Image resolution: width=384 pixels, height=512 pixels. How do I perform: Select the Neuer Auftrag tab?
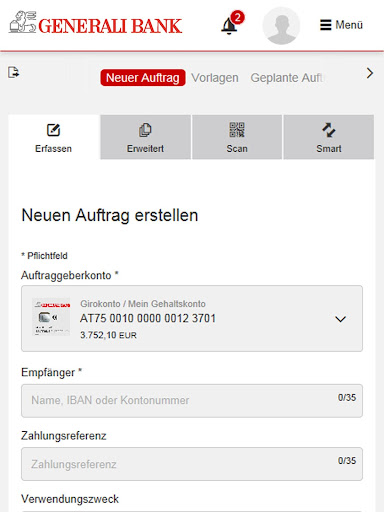pyautogui.click(x=143, y=78)
